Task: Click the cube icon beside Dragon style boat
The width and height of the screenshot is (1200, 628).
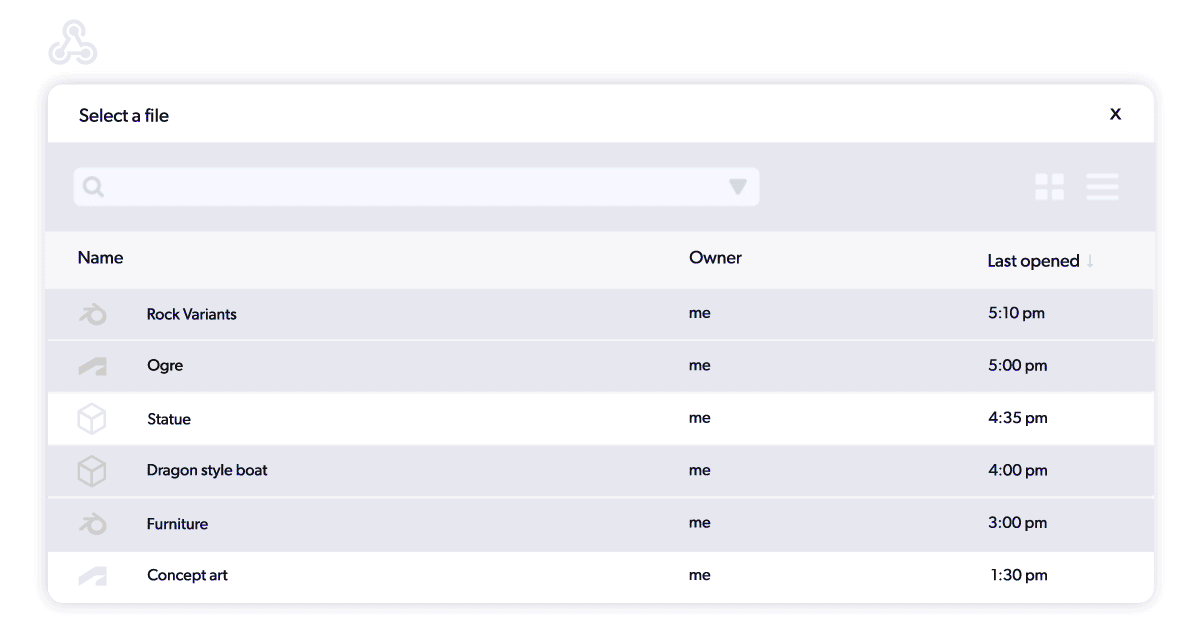Action: (x=92, y=471)
